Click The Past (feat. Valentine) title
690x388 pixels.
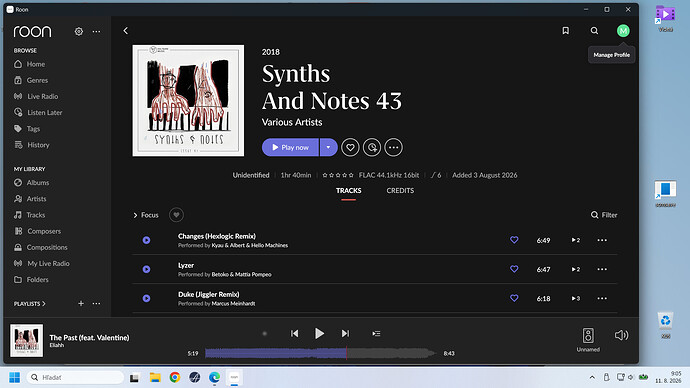89,337
